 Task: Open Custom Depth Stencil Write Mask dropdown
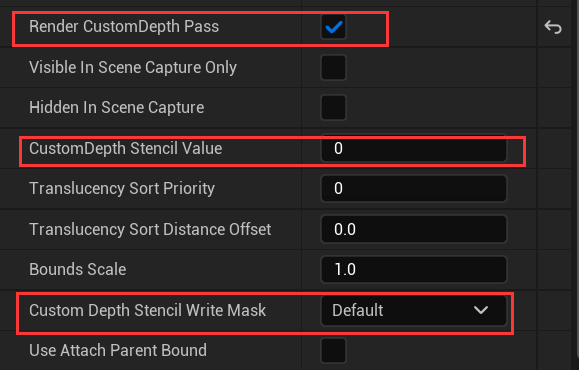[414, 310]
